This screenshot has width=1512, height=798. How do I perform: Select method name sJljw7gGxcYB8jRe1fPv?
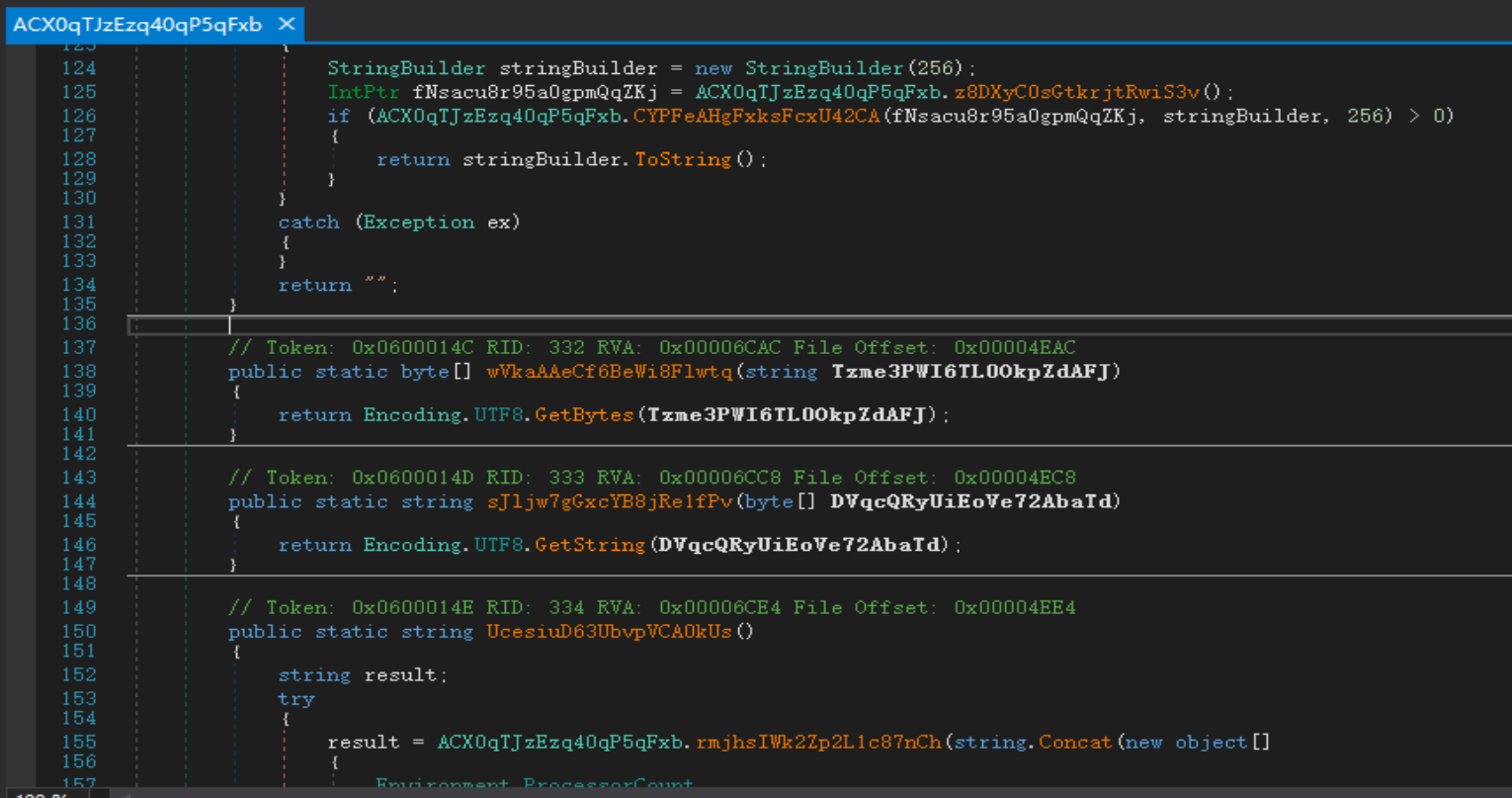tap(610, 501)
